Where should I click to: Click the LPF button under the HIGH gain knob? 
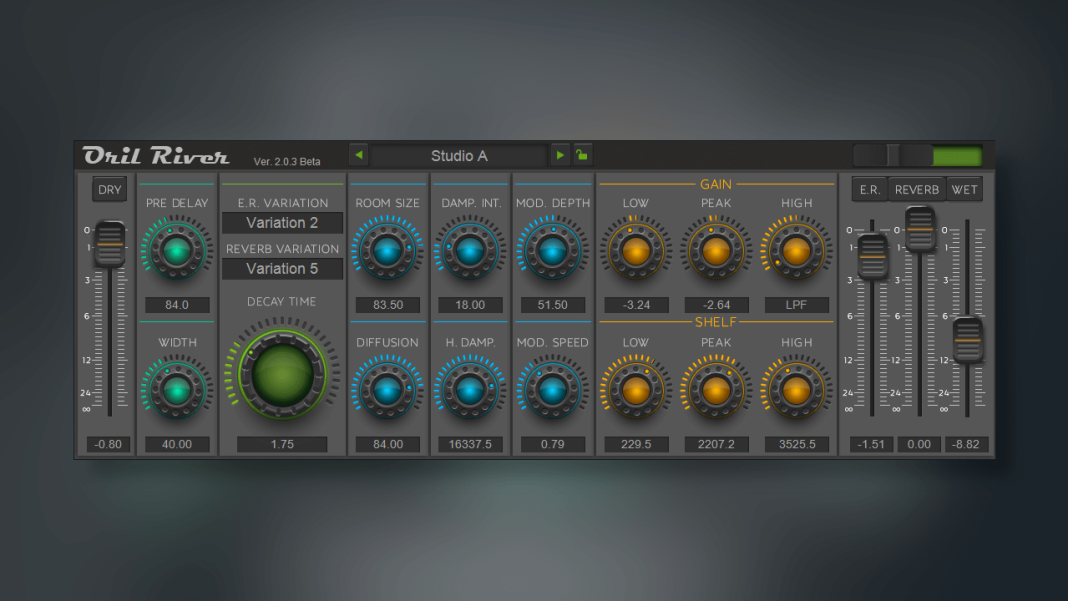pos(796,304)
